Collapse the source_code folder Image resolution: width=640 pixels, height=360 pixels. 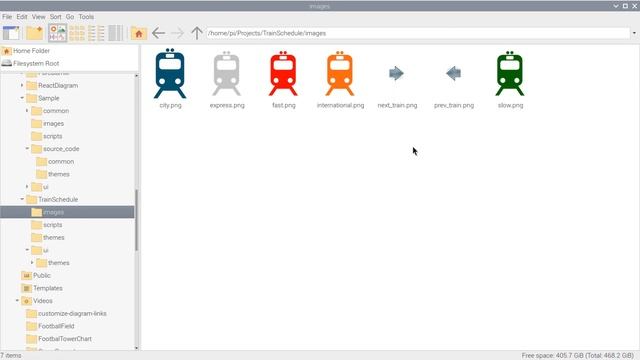(x=27, y=149)
